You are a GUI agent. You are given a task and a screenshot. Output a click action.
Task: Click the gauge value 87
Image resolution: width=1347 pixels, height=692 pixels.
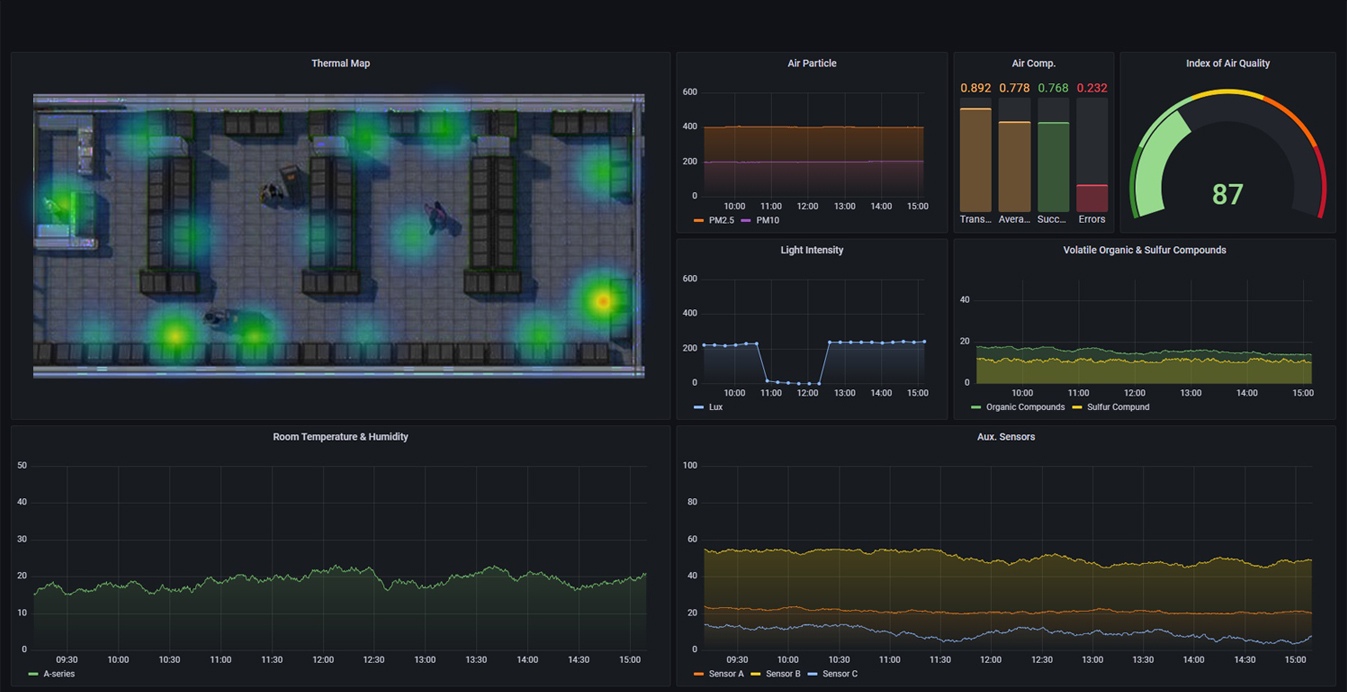[x=1227, y=194]
